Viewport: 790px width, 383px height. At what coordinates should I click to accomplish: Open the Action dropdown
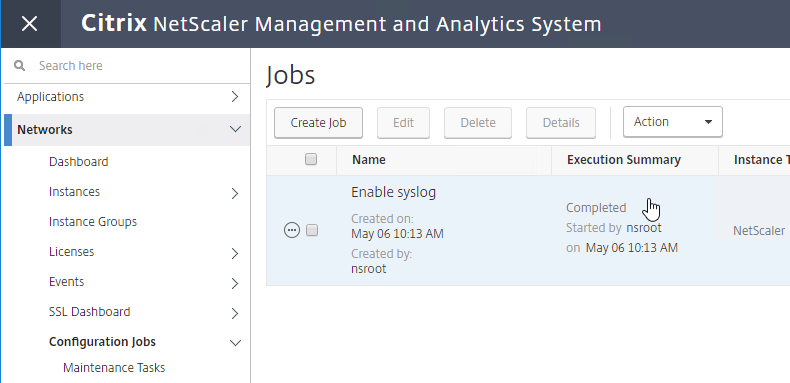[x=673, y=122]
